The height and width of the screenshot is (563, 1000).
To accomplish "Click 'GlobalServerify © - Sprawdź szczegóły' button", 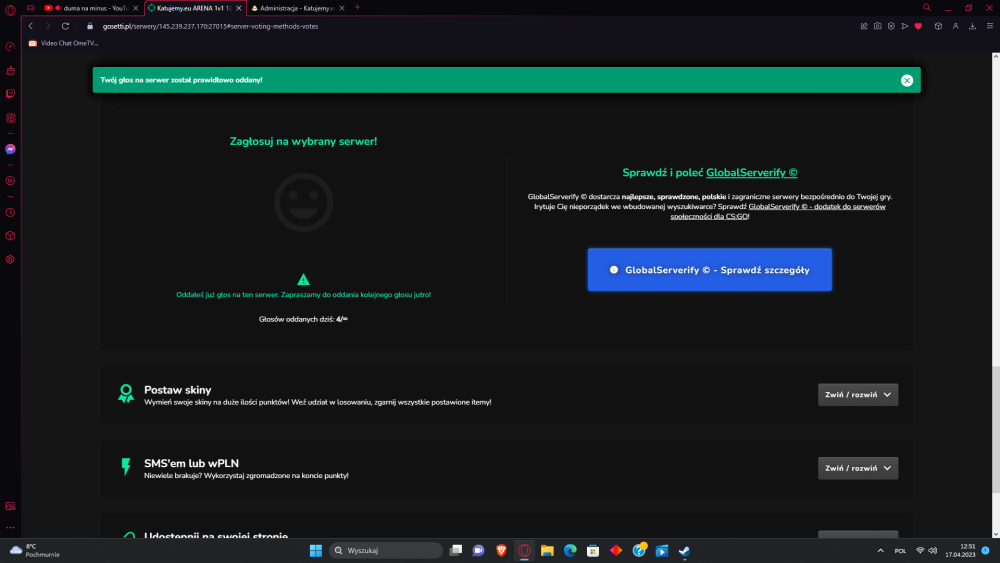I will pyautogui.click(x=709, y=270).
